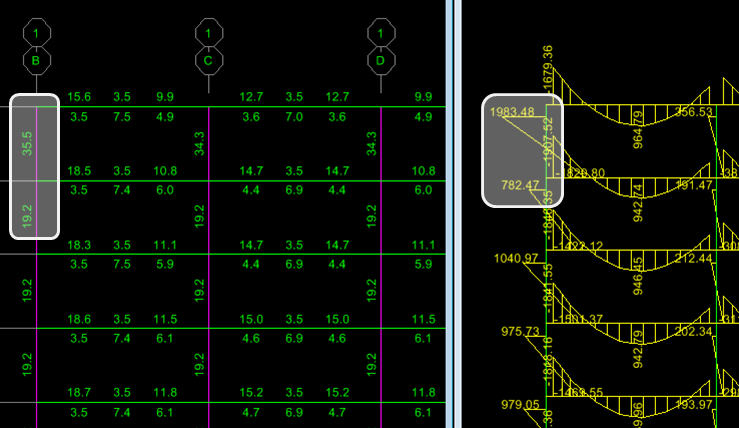Image resolution: width=739 pixels, height=428 pixels.
Task: Click the beam value 15.6
Action: pyautogui.click(x=79, y=97)
